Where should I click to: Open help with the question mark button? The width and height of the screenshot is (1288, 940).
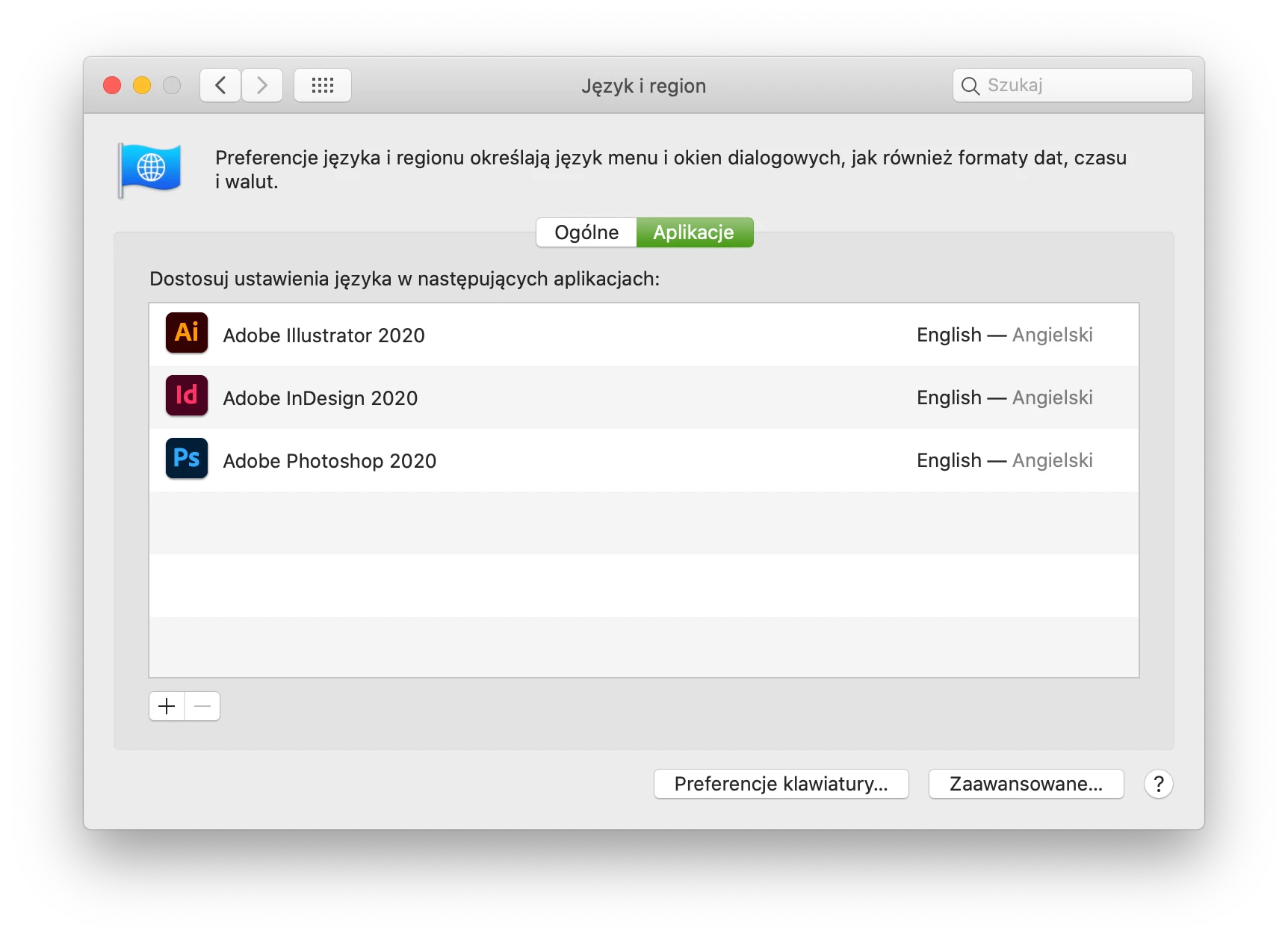coord(1159,784)
